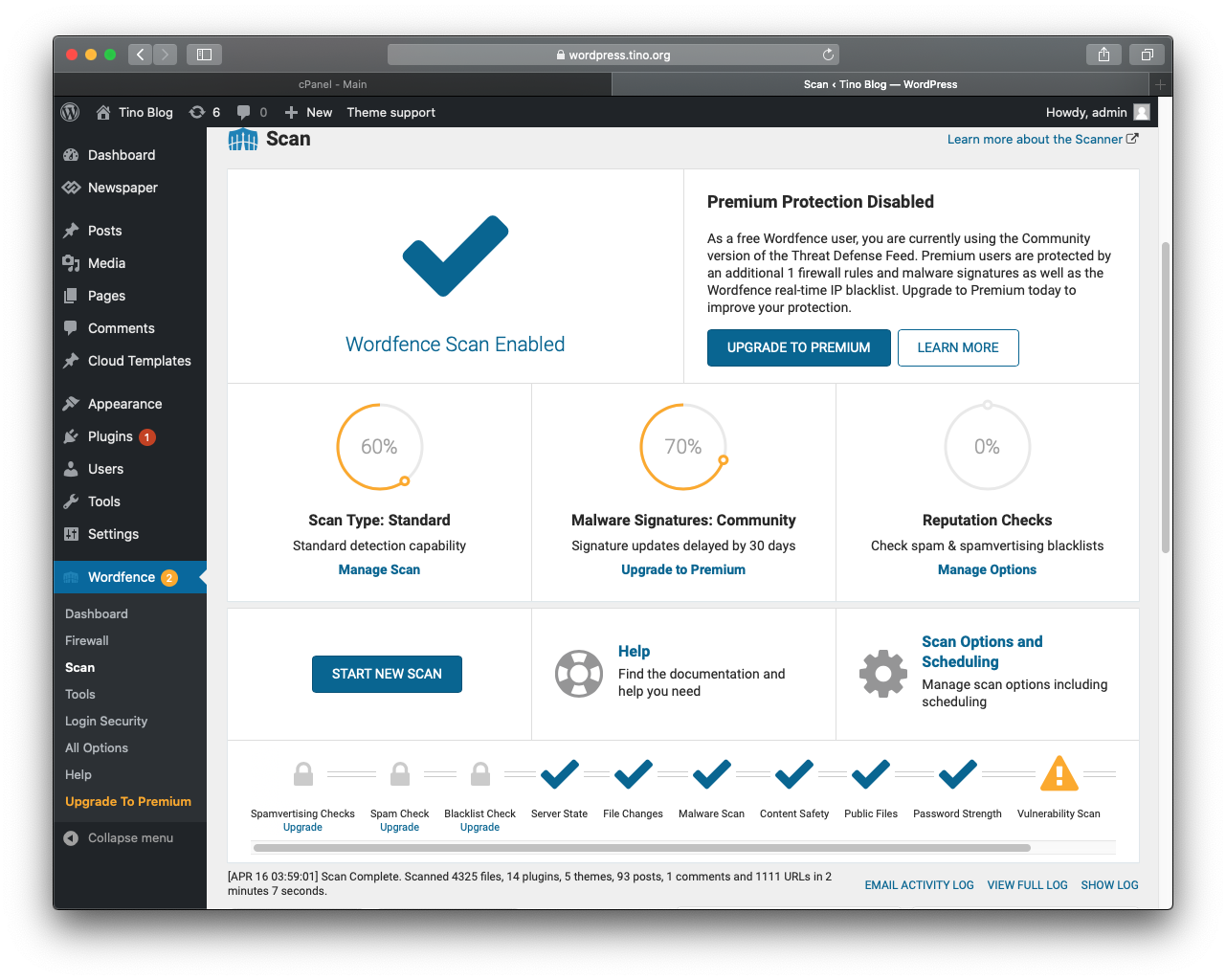
Task: Select the Appearance brush icon
Action: pyautogui.click(x=69, y=403)
